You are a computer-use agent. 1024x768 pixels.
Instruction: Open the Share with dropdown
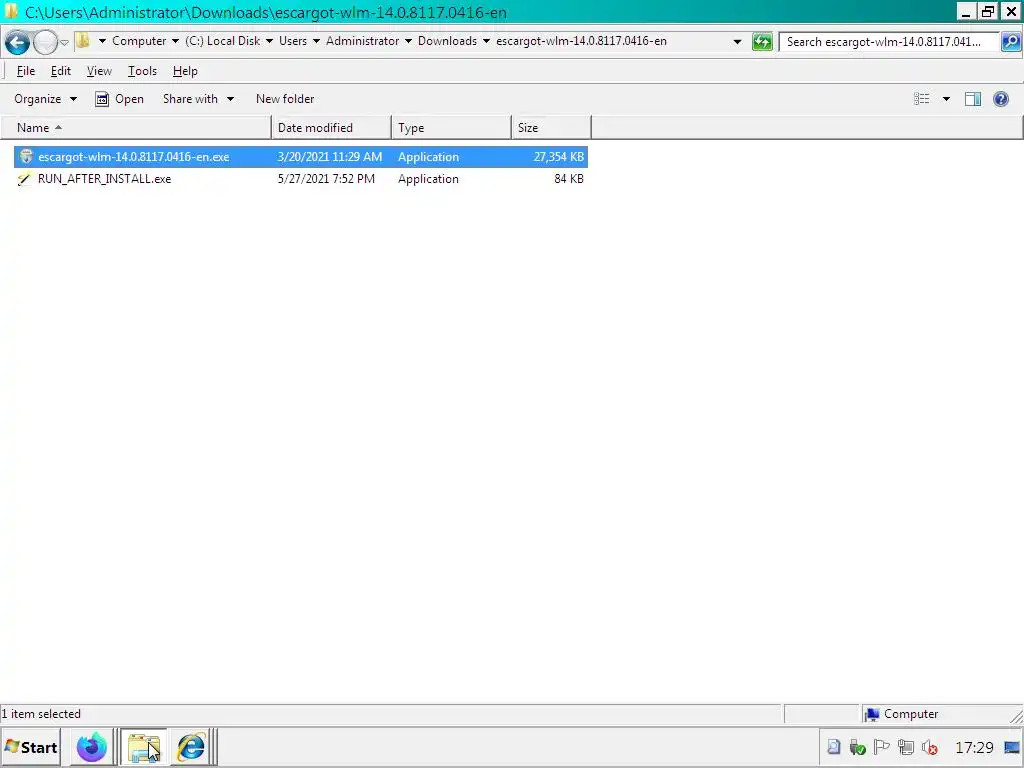(x=198, y=99)
